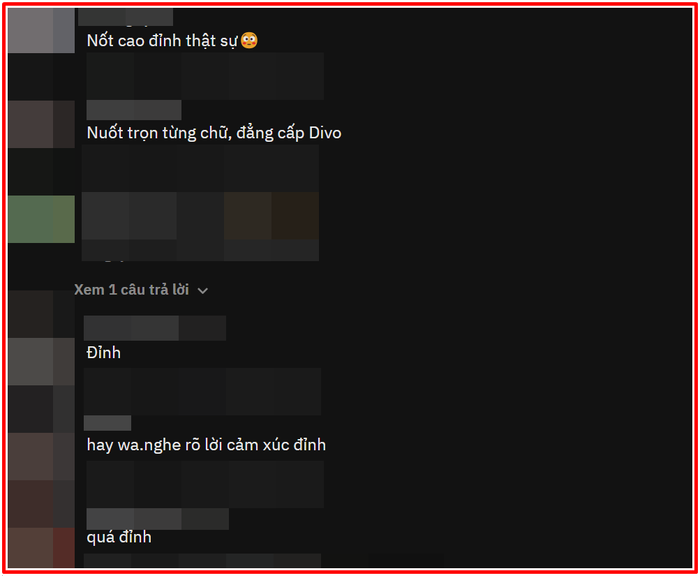This screenshot has height=576, width=700.
Task: Open the 'Xem 1 câu trả lời' replies link
Action: click(131, 290)
